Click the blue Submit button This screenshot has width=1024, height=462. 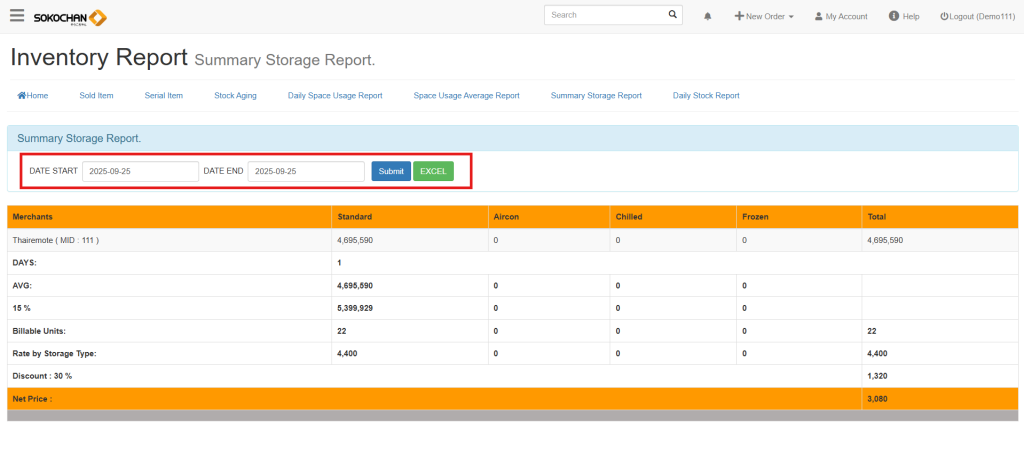pos(391,172)
